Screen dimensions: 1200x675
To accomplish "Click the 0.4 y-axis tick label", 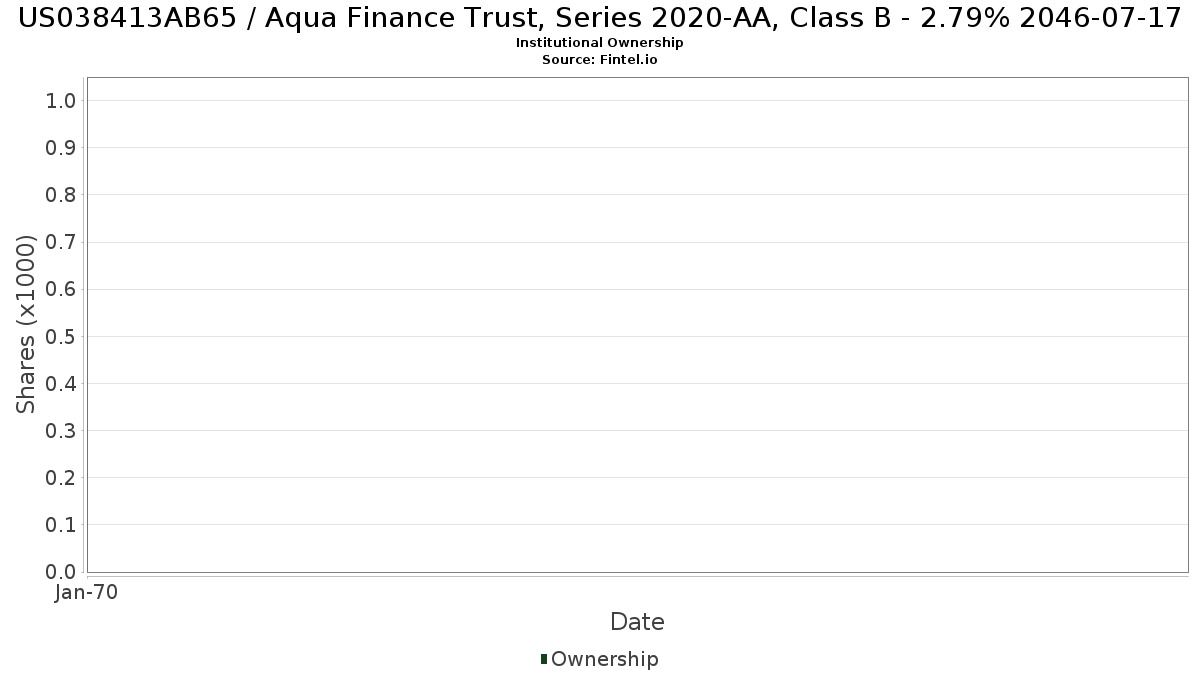I will click(61, 384).
